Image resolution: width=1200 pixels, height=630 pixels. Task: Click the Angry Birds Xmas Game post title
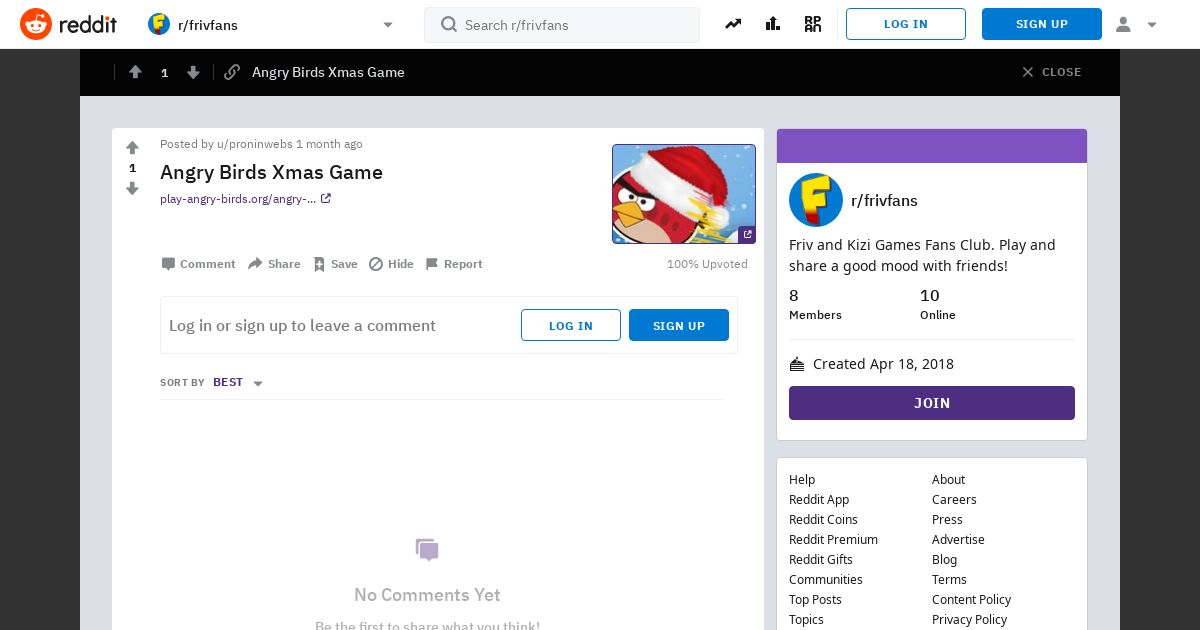(271, 172)
